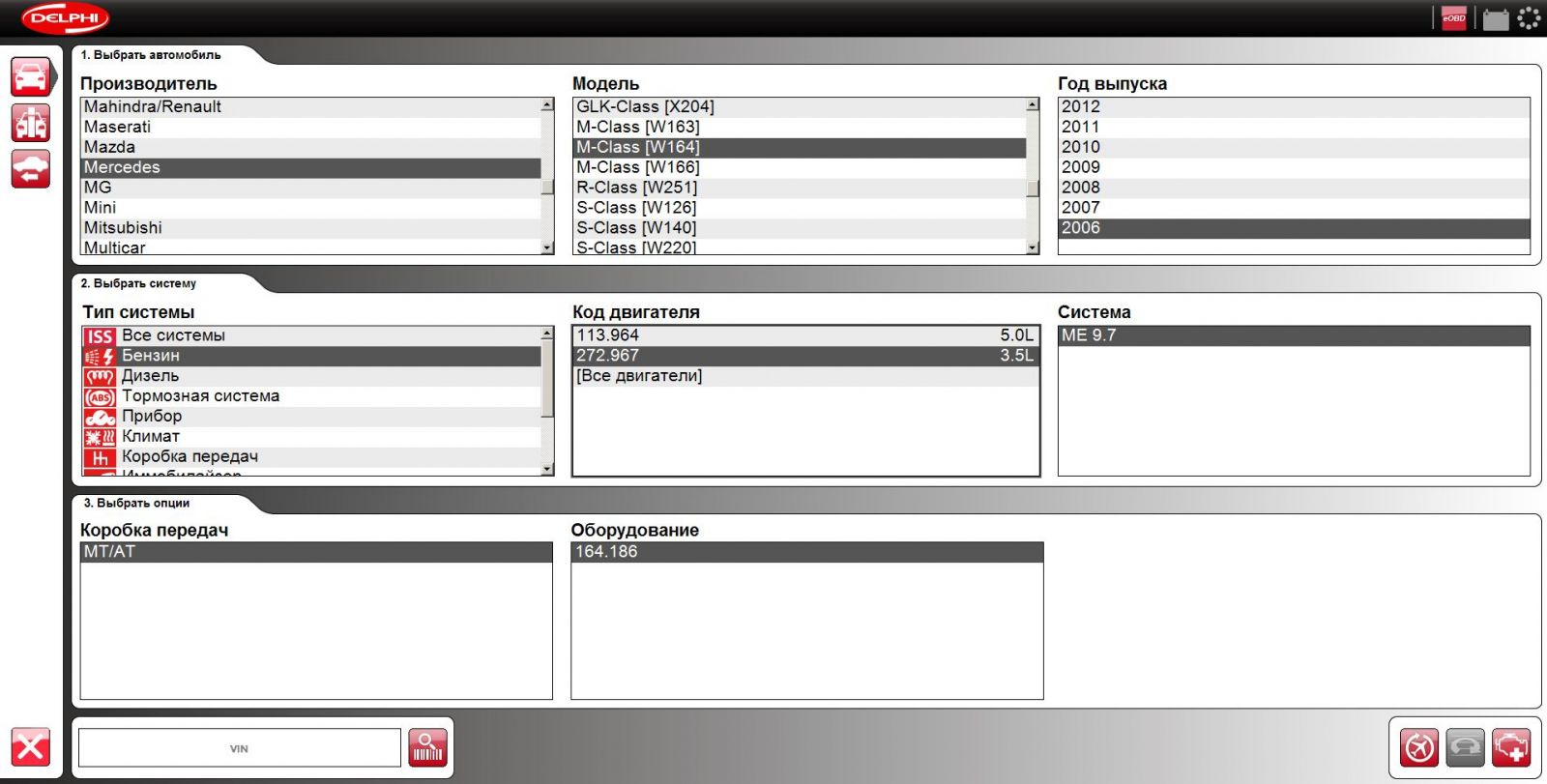Select R-Class [W251] model
Screen dimensions: 1547x784
click(800, 188)
